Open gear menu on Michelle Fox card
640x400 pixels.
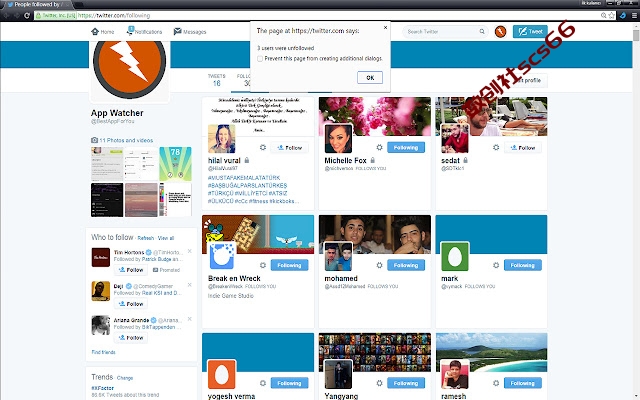(379, 147)
